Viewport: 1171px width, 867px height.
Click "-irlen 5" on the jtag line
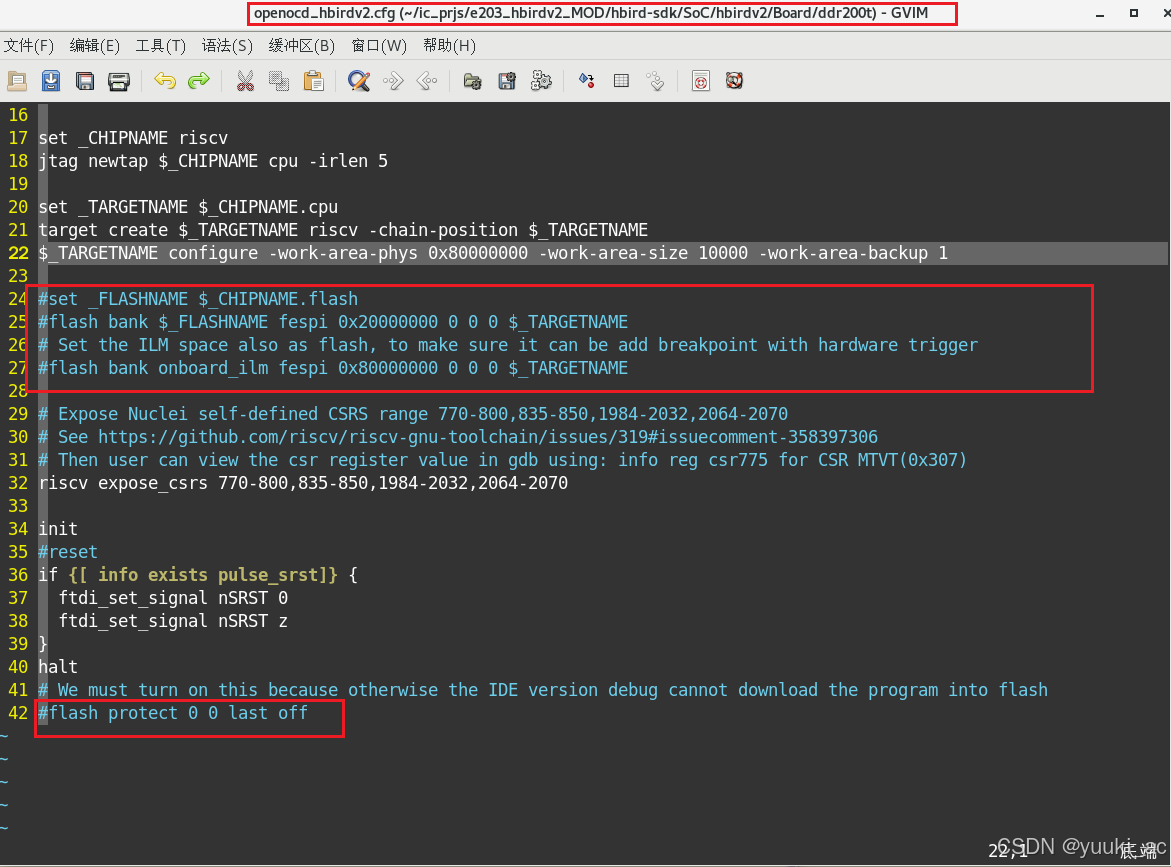click(x=348, y=161)
